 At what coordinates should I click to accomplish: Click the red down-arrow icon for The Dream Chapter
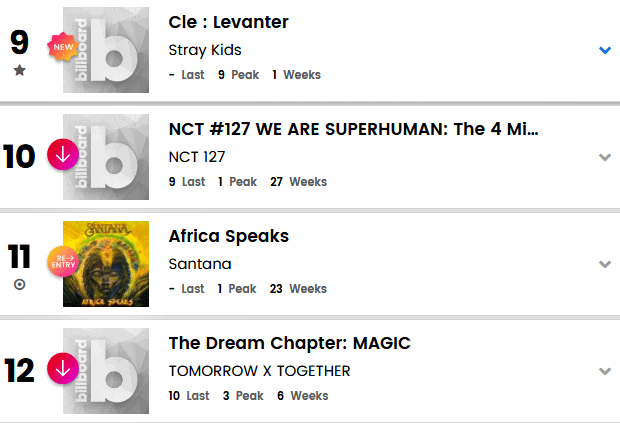coord(63,369)
